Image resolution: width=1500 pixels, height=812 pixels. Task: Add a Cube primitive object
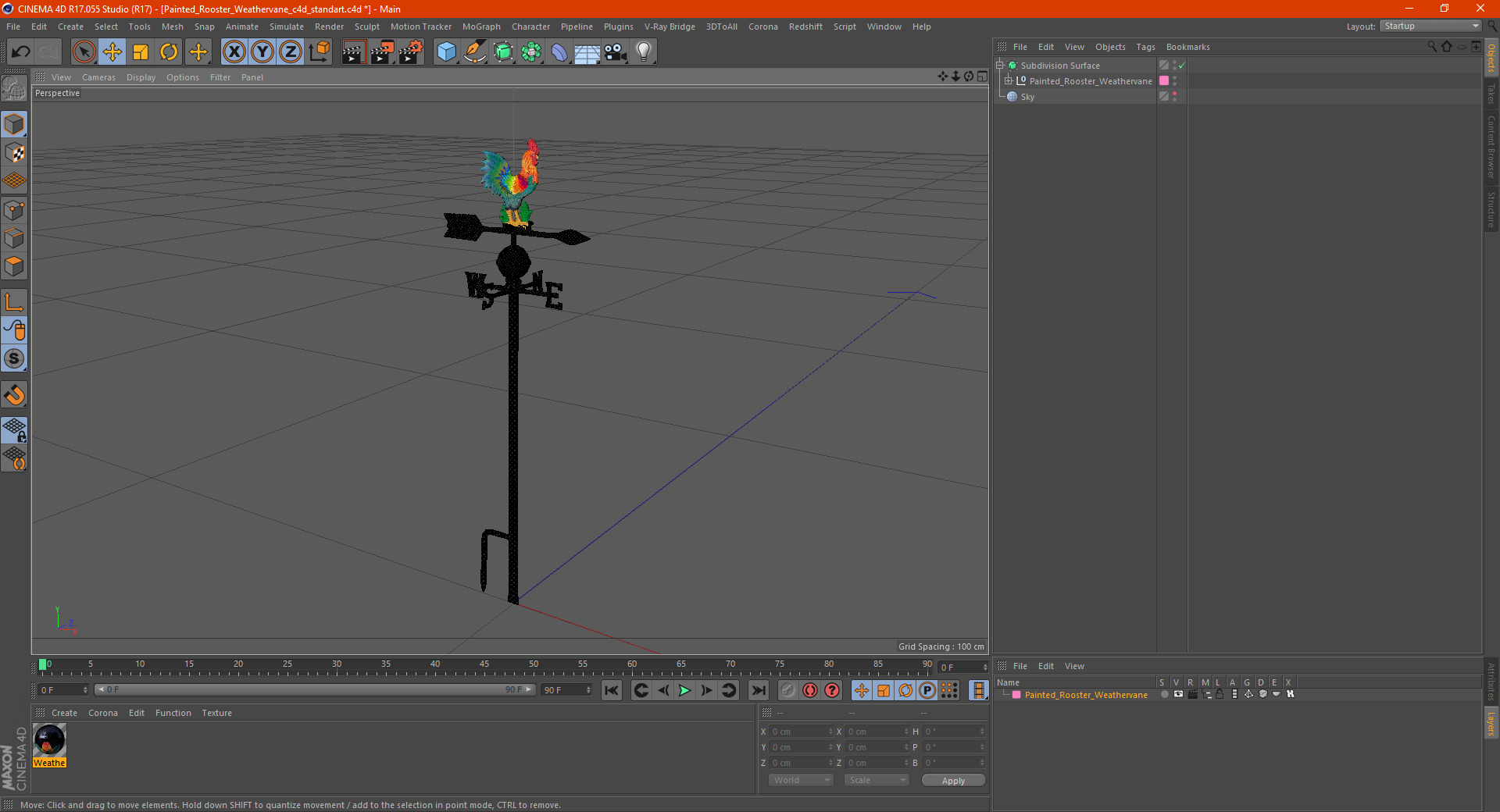446,52
